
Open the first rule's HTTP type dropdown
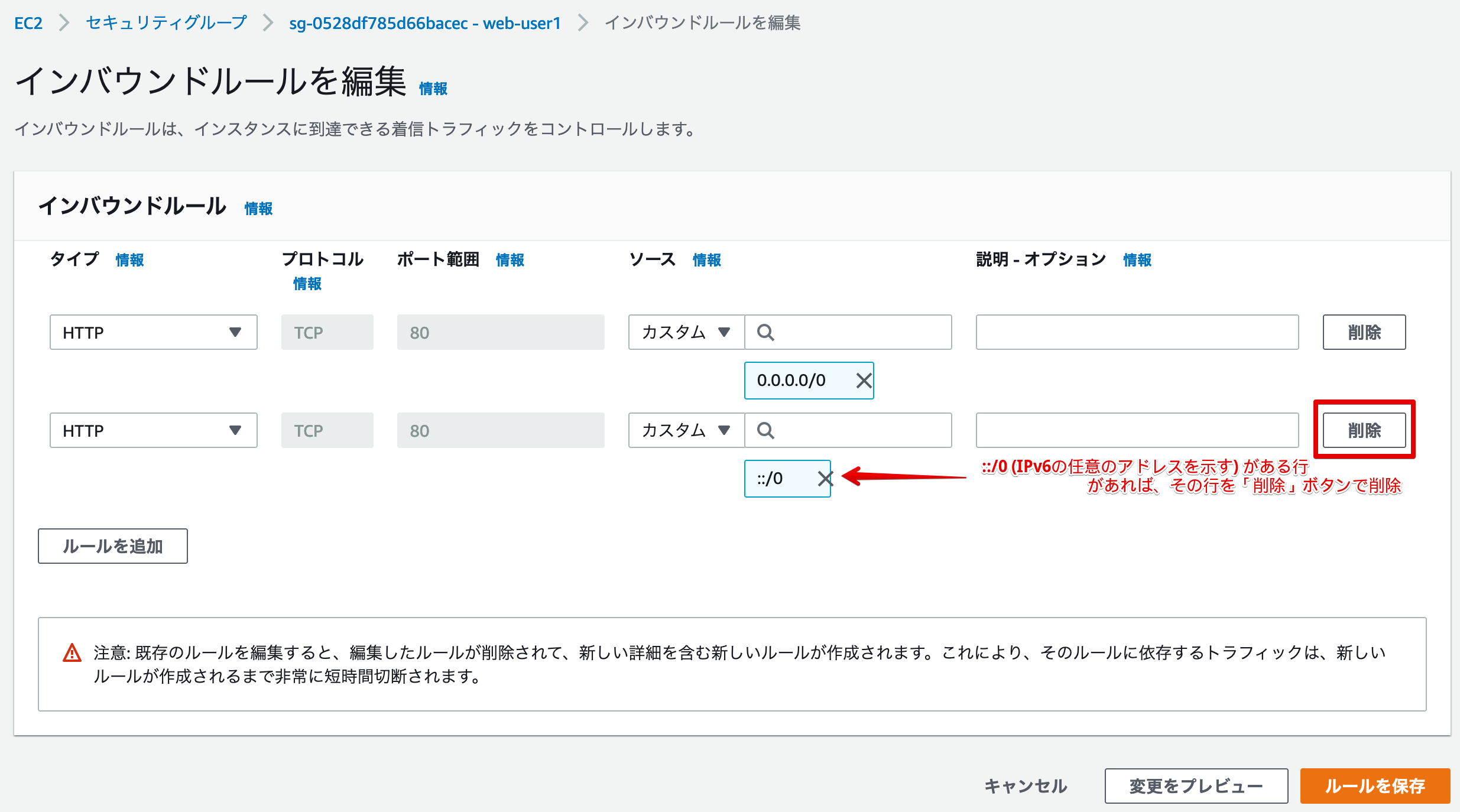coord(154,332)
